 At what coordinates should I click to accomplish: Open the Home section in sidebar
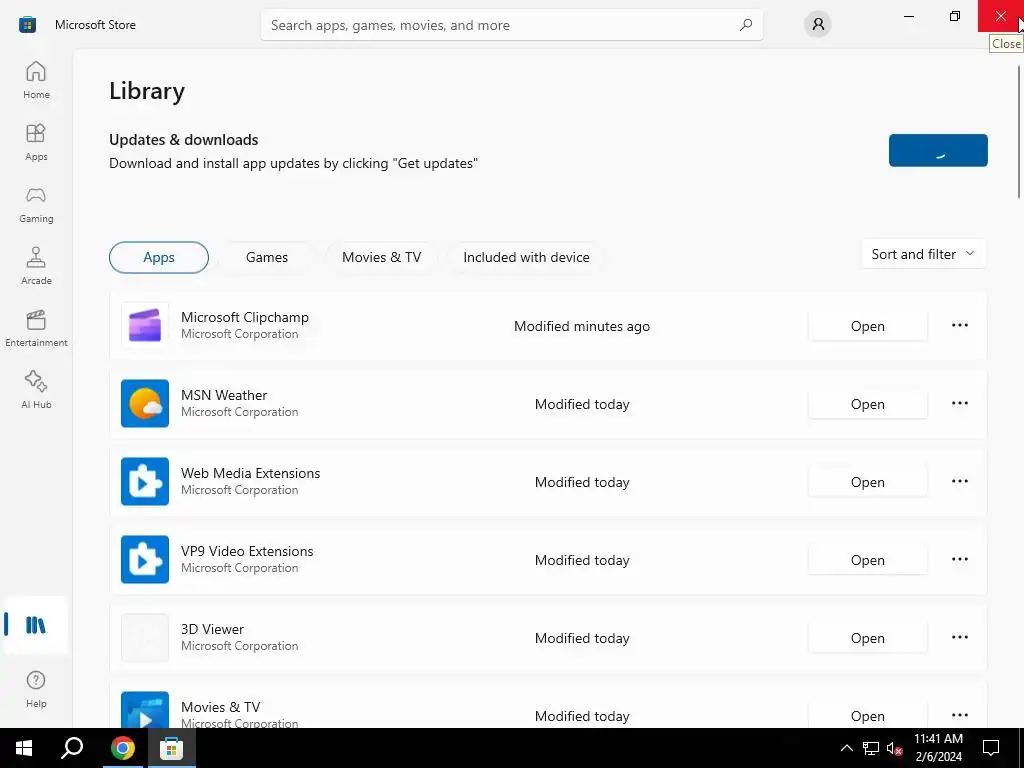tap(36, 80)
